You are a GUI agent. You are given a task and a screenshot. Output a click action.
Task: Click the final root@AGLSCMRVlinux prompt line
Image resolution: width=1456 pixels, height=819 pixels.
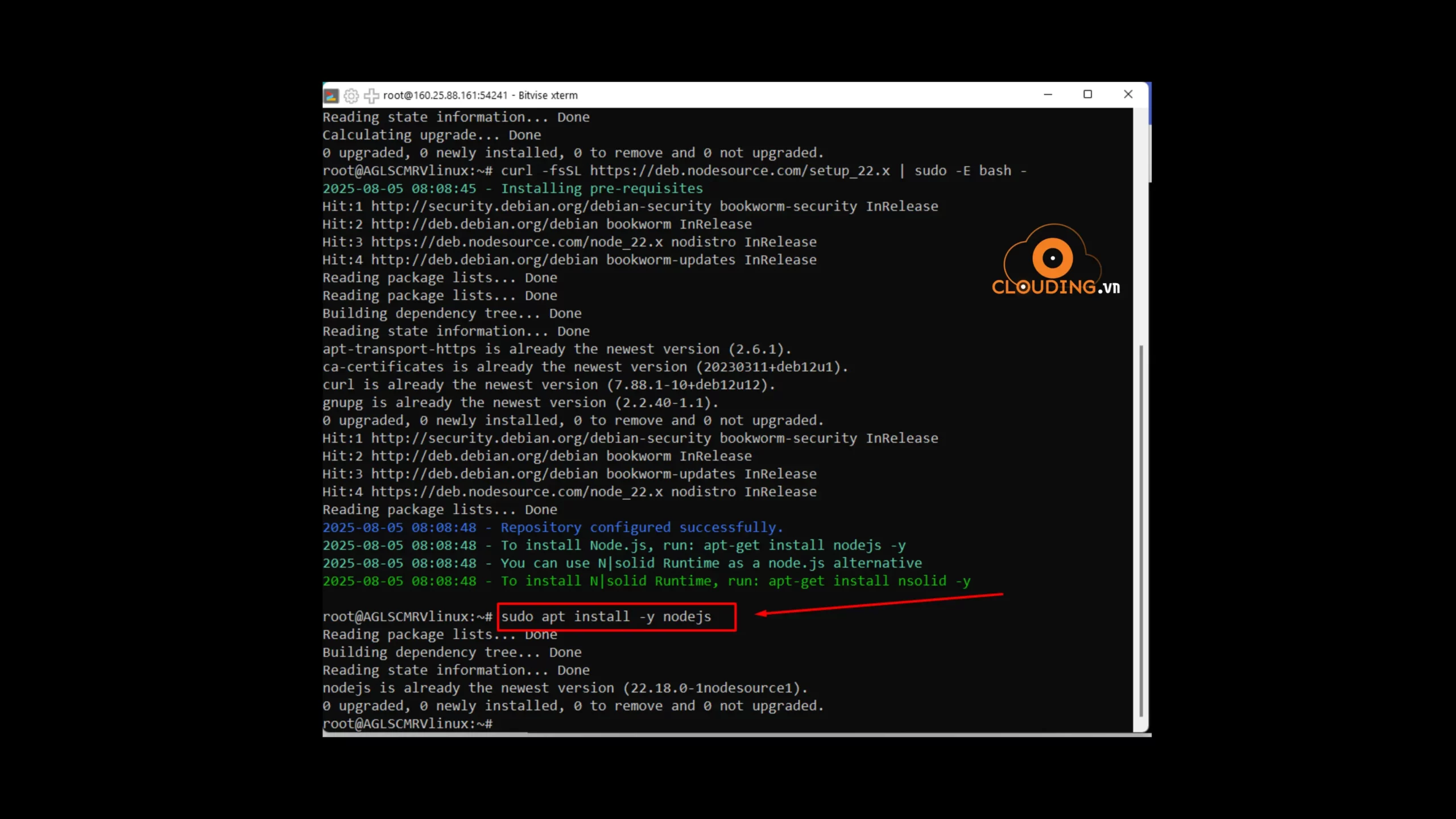click(x=407, y=723)
